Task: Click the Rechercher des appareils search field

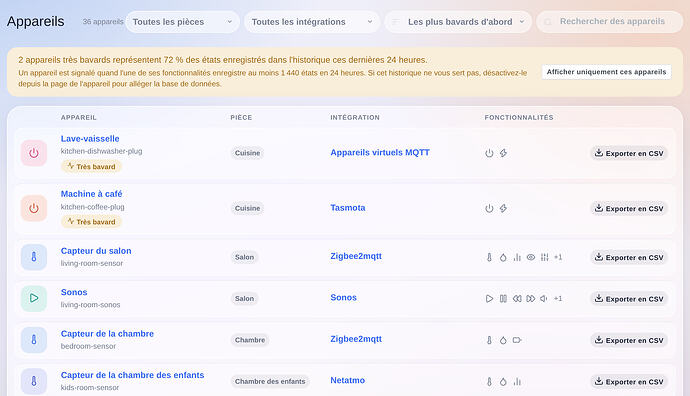Action: click(609, 22)
